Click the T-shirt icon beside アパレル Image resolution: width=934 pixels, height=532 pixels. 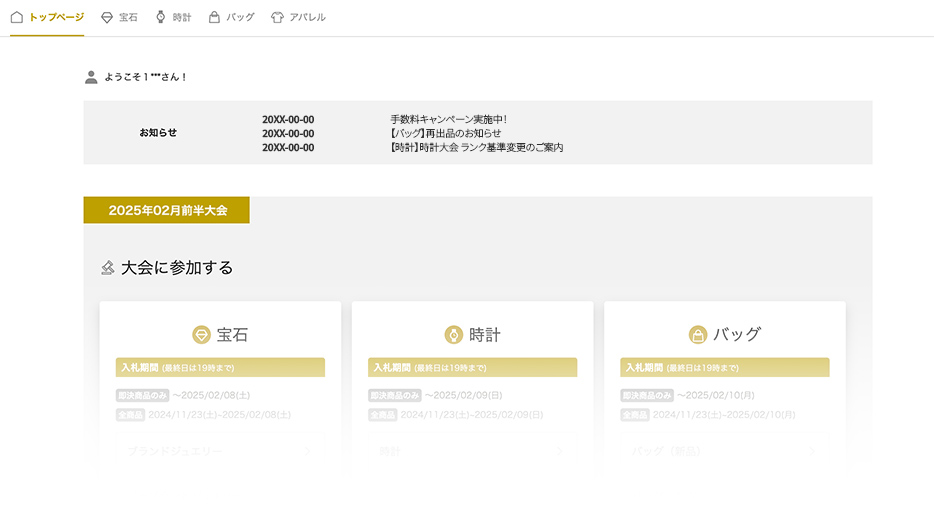(x=277, y=17)
